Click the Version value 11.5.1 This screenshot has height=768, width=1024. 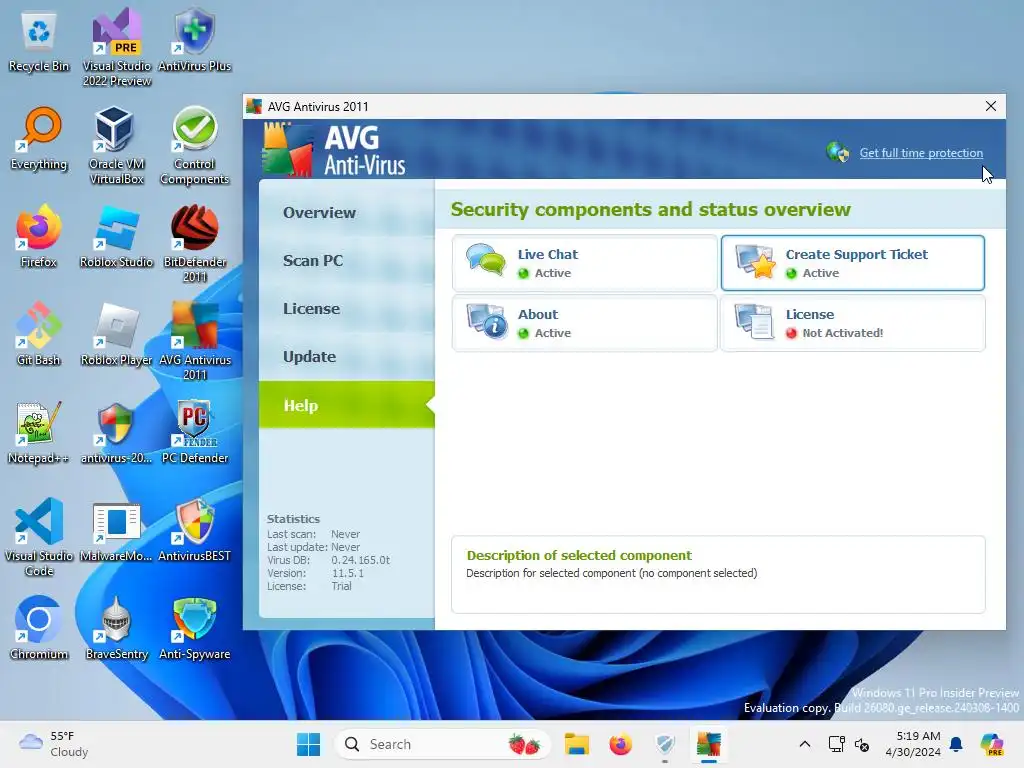tap(347, 573)
